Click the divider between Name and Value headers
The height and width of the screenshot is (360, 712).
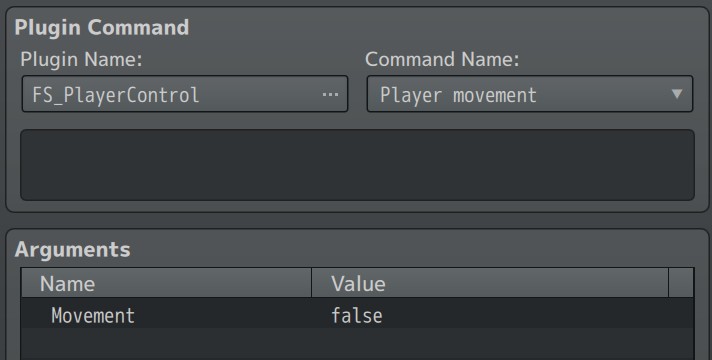click(312, 283)
